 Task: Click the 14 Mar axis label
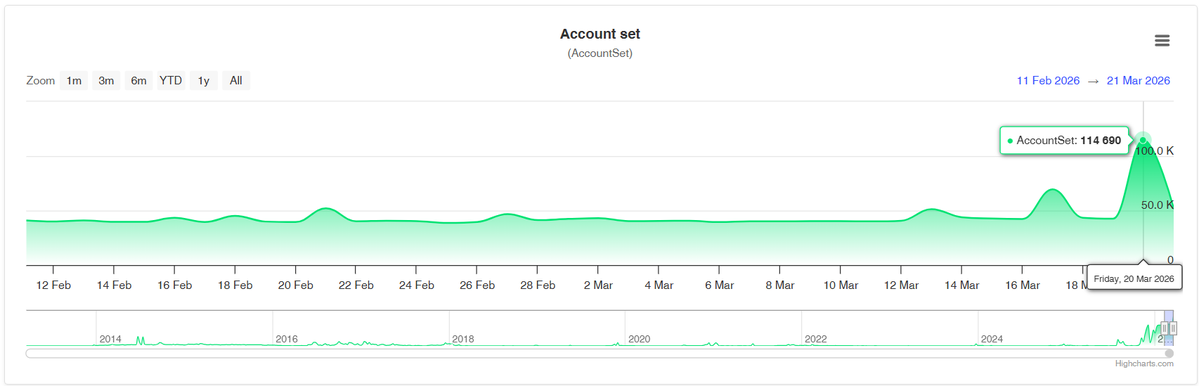click(x=961, y=285)
